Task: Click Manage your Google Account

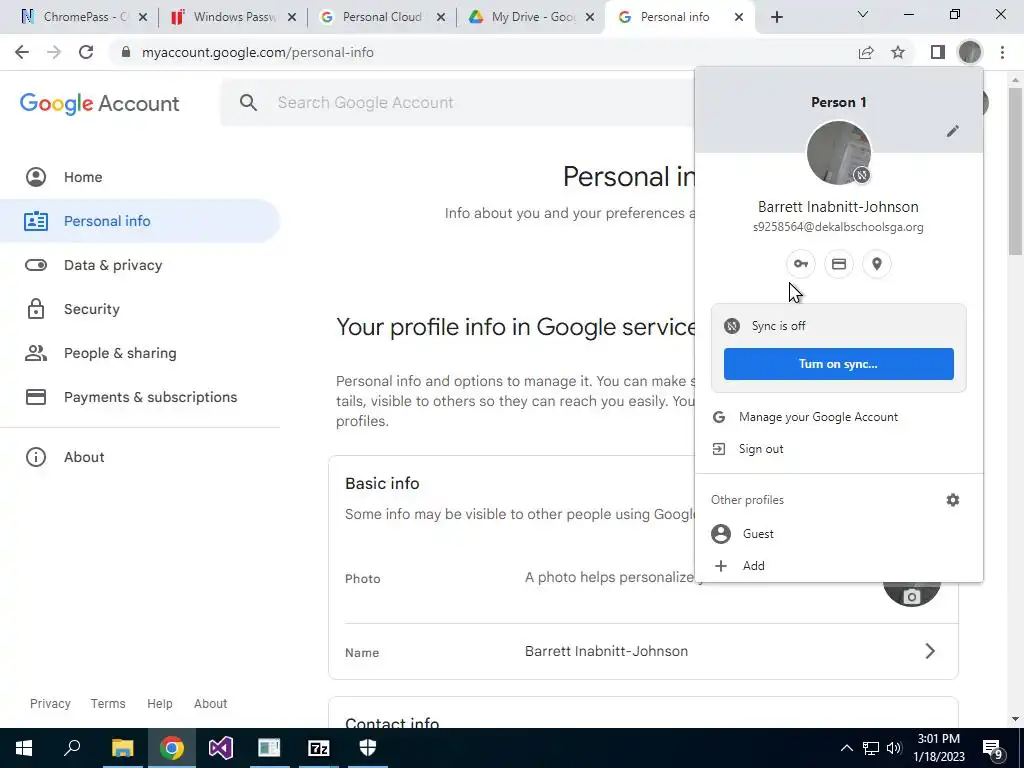Action: (839, 417)
